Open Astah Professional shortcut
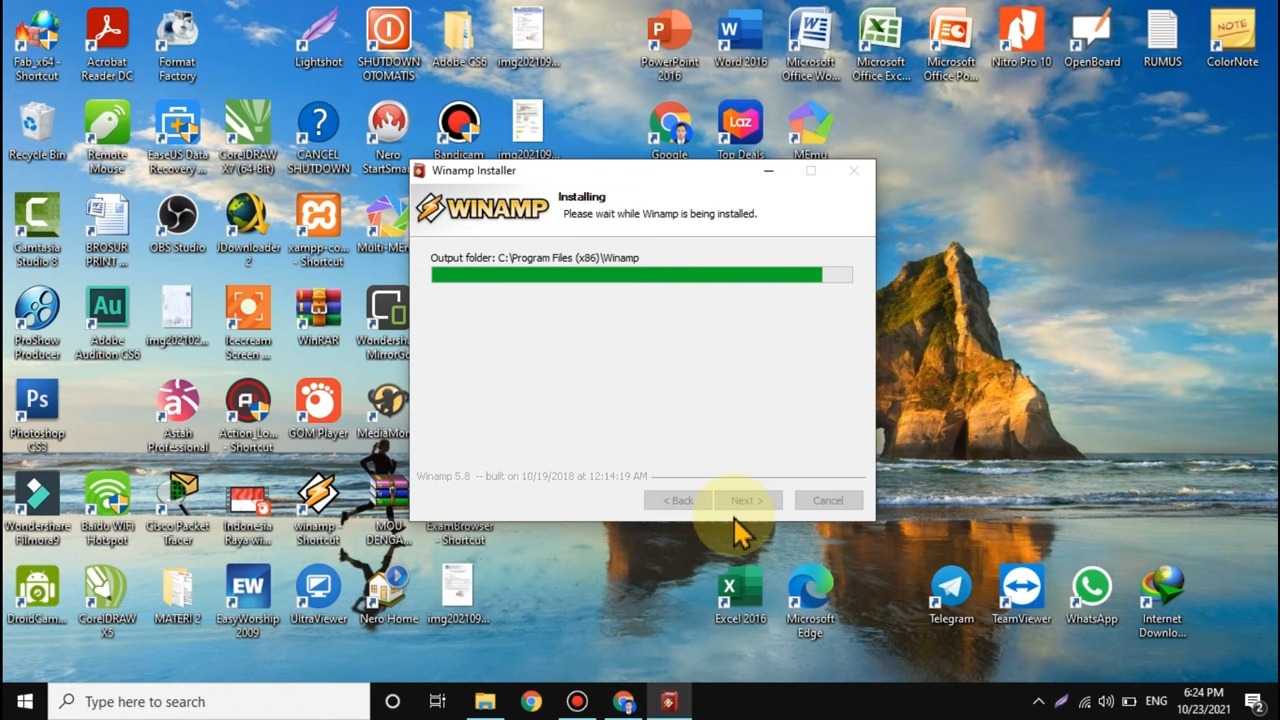The image size is (1280, 720). point(177,417)
